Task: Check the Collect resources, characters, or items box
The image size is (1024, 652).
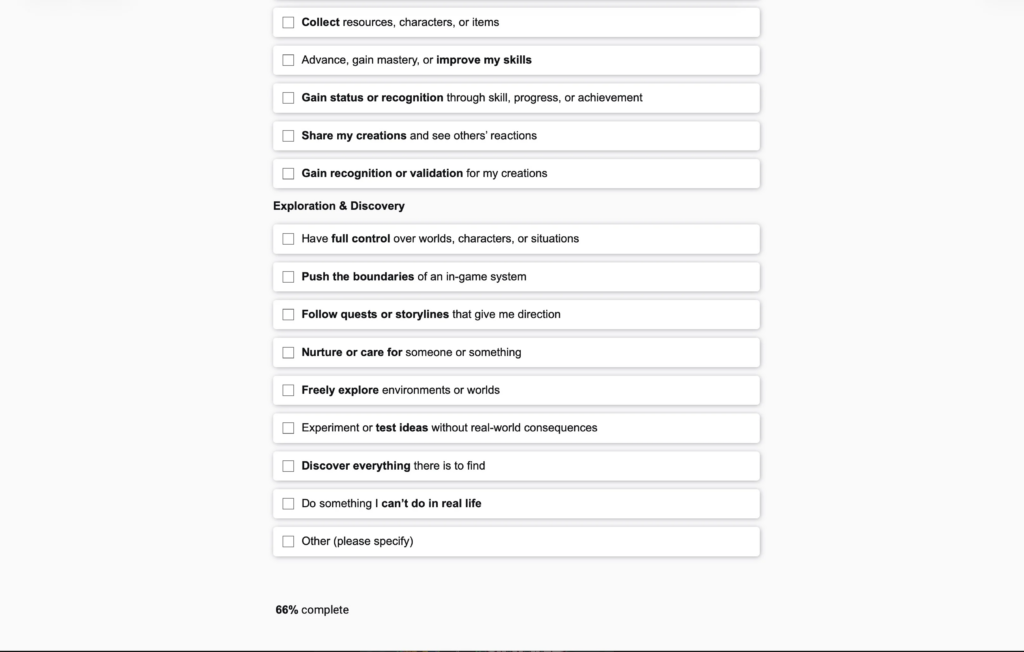Action: [288, 22]
